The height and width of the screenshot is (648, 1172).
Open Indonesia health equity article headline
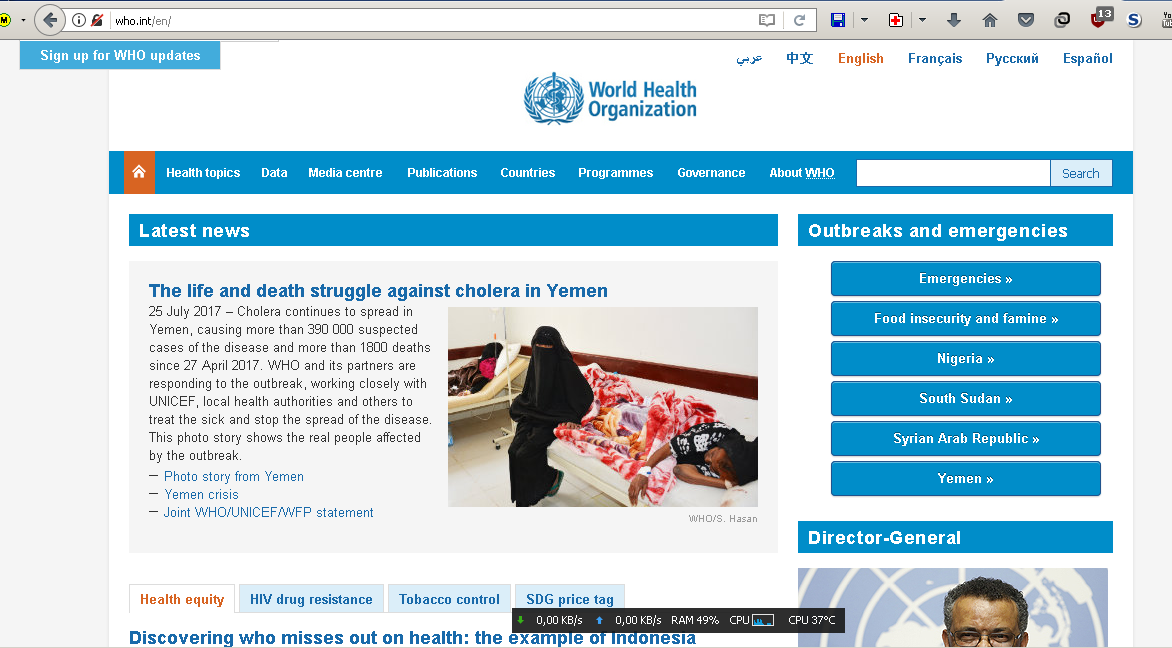[x=412, y=638]
